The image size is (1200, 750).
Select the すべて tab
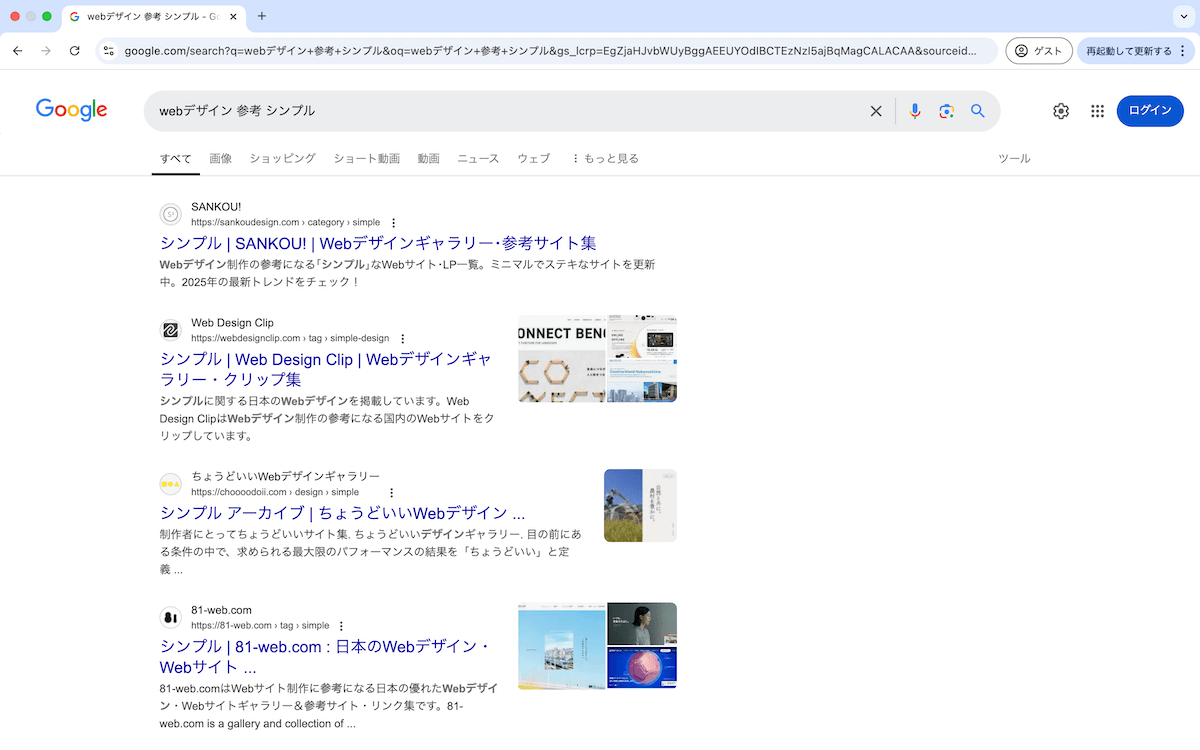pyautogui.click(x=176, y=158)
